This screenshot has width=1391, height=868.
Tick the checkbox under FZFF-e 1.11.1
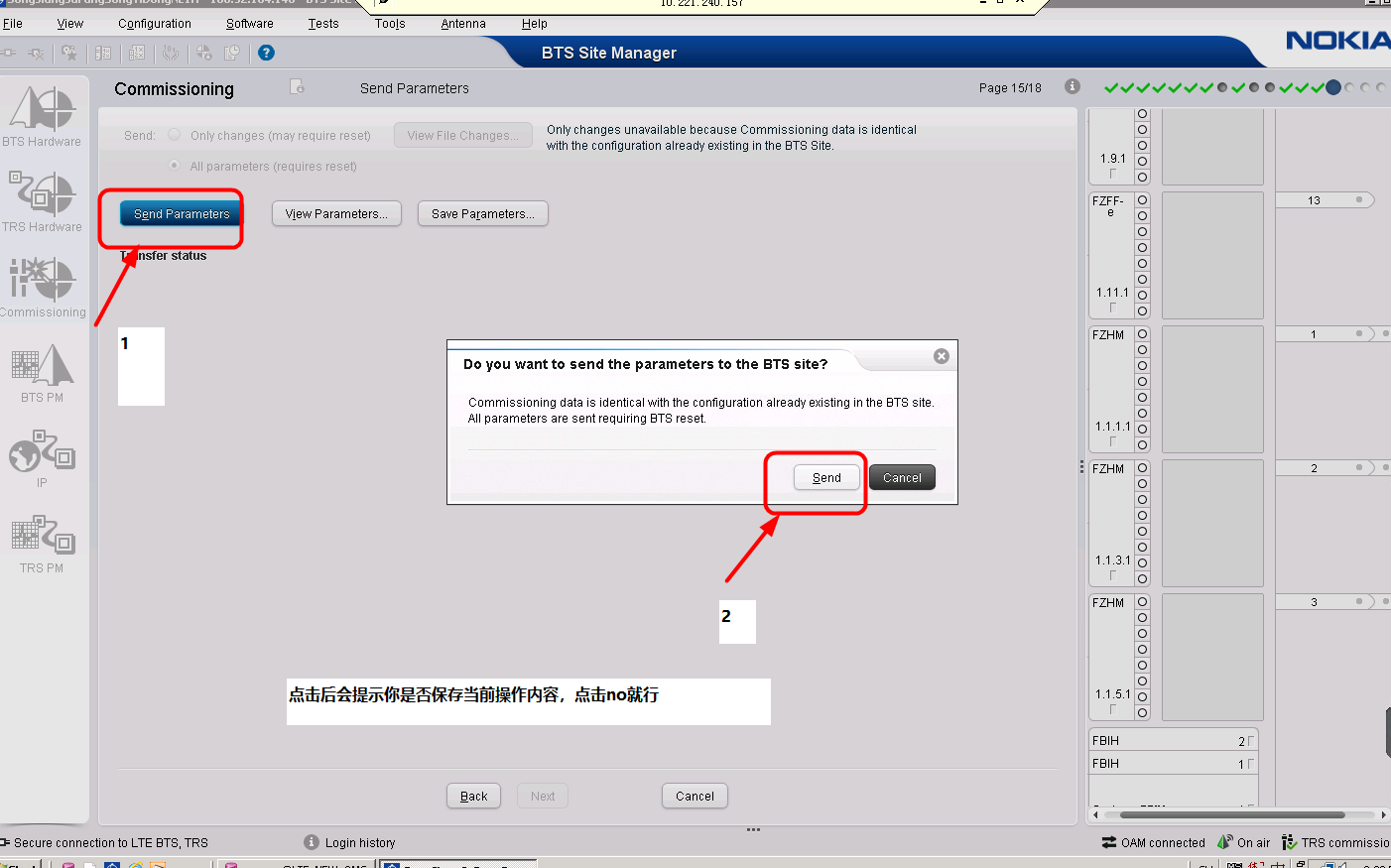[x=1112, y=308]
